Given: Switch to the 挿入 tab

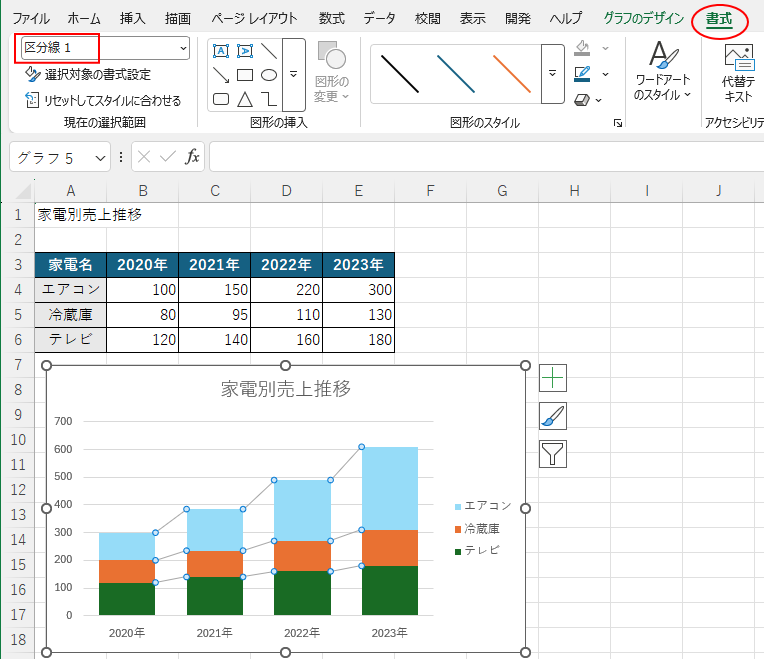Looking at the screenshot, I should (x=133, y=19).
